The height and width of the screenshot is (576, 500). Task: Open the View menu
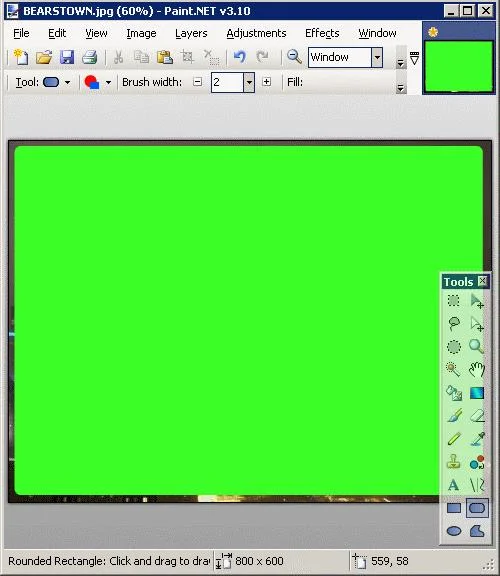96,33
